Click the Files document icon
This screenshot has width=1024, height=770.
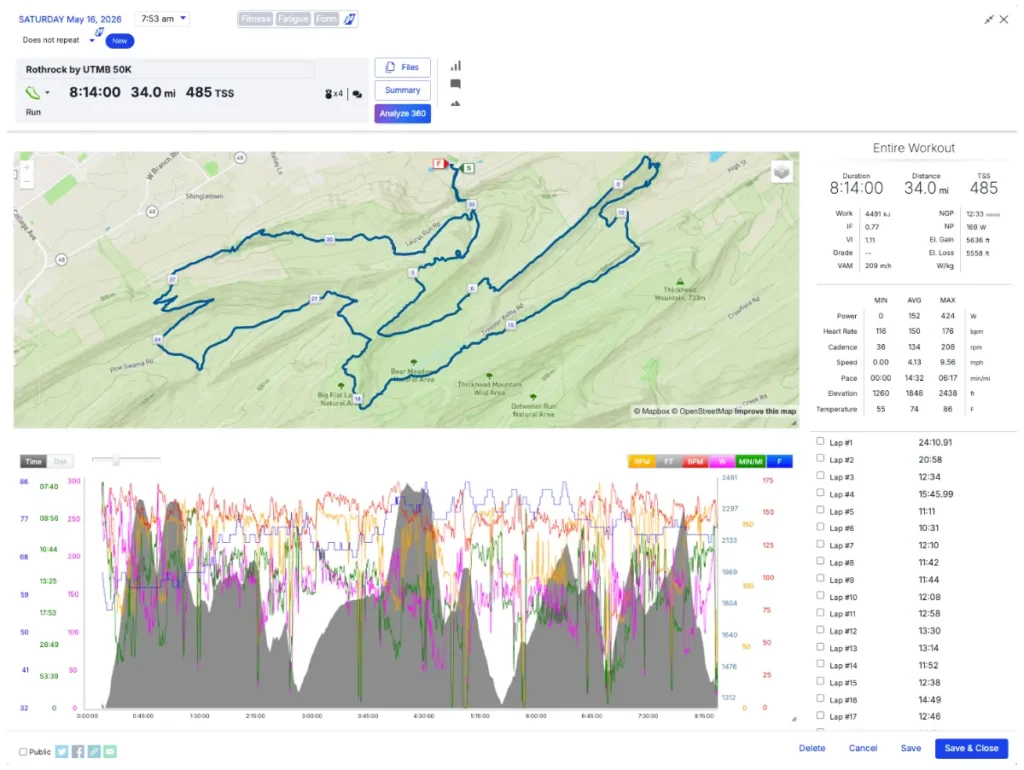(x=390, y=67)
